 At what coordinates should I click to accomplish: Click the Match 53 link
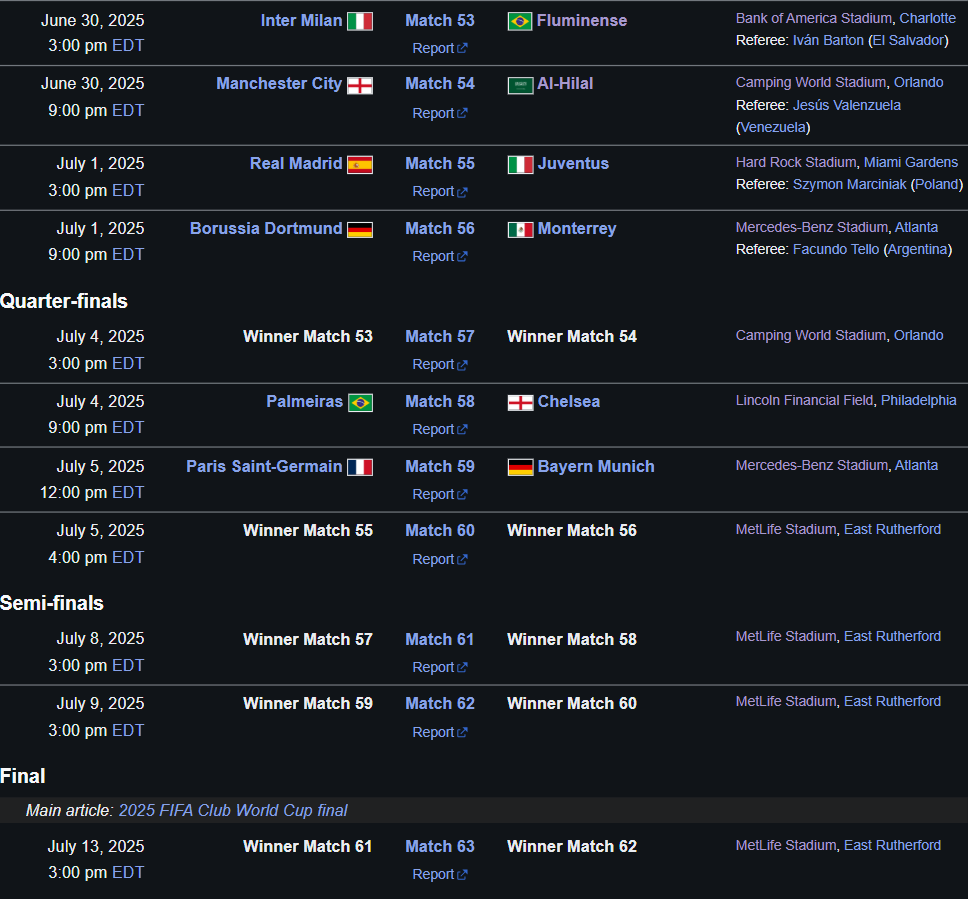tap(440, 20)
